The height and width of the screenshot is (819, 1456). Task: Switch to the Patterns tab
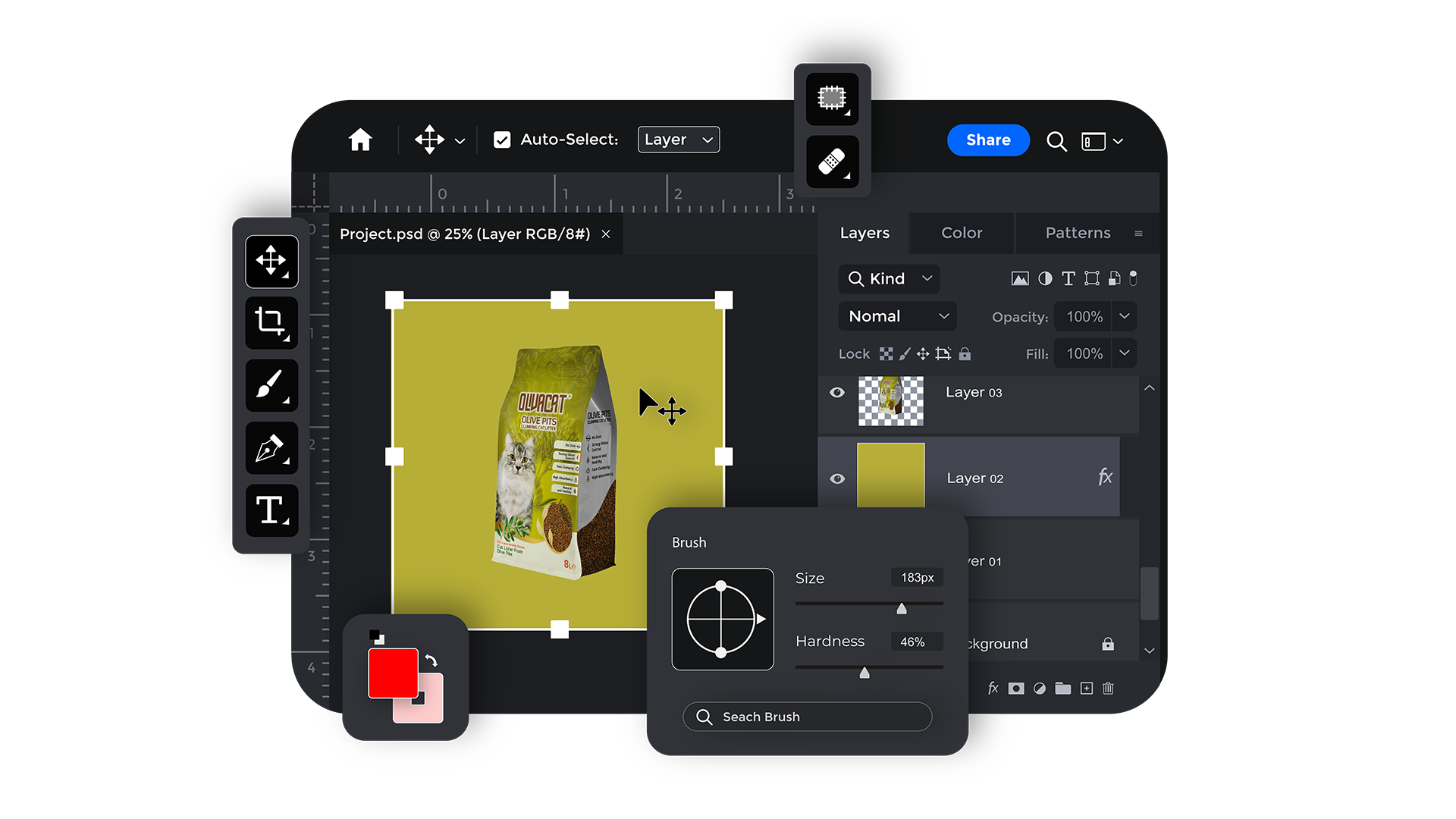(x=1078, y=233)
